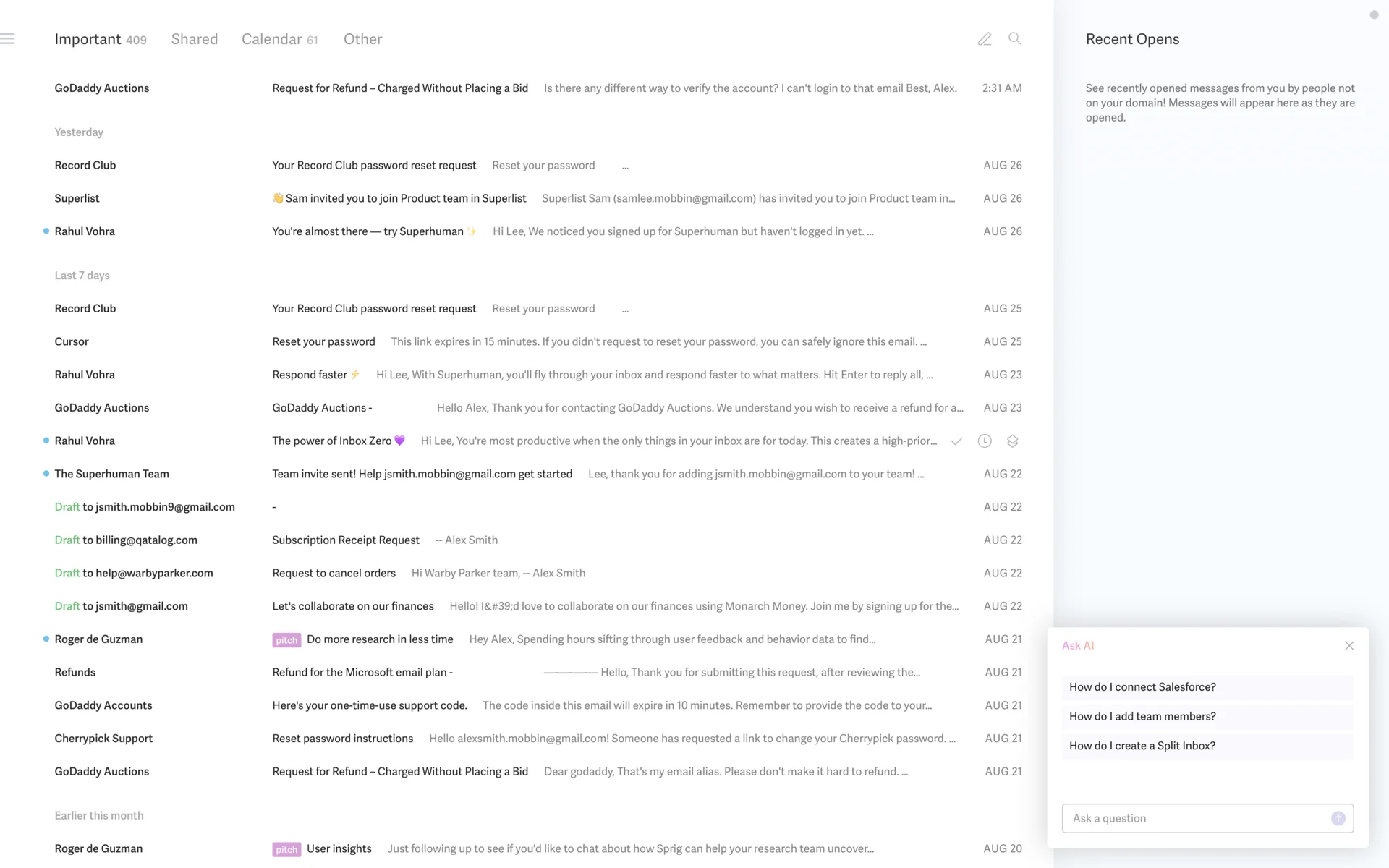Image resolution: width=1389 pixels, height=868 pixels.
Task: Switch to the Shared tab
Action: tap(194, 39)
